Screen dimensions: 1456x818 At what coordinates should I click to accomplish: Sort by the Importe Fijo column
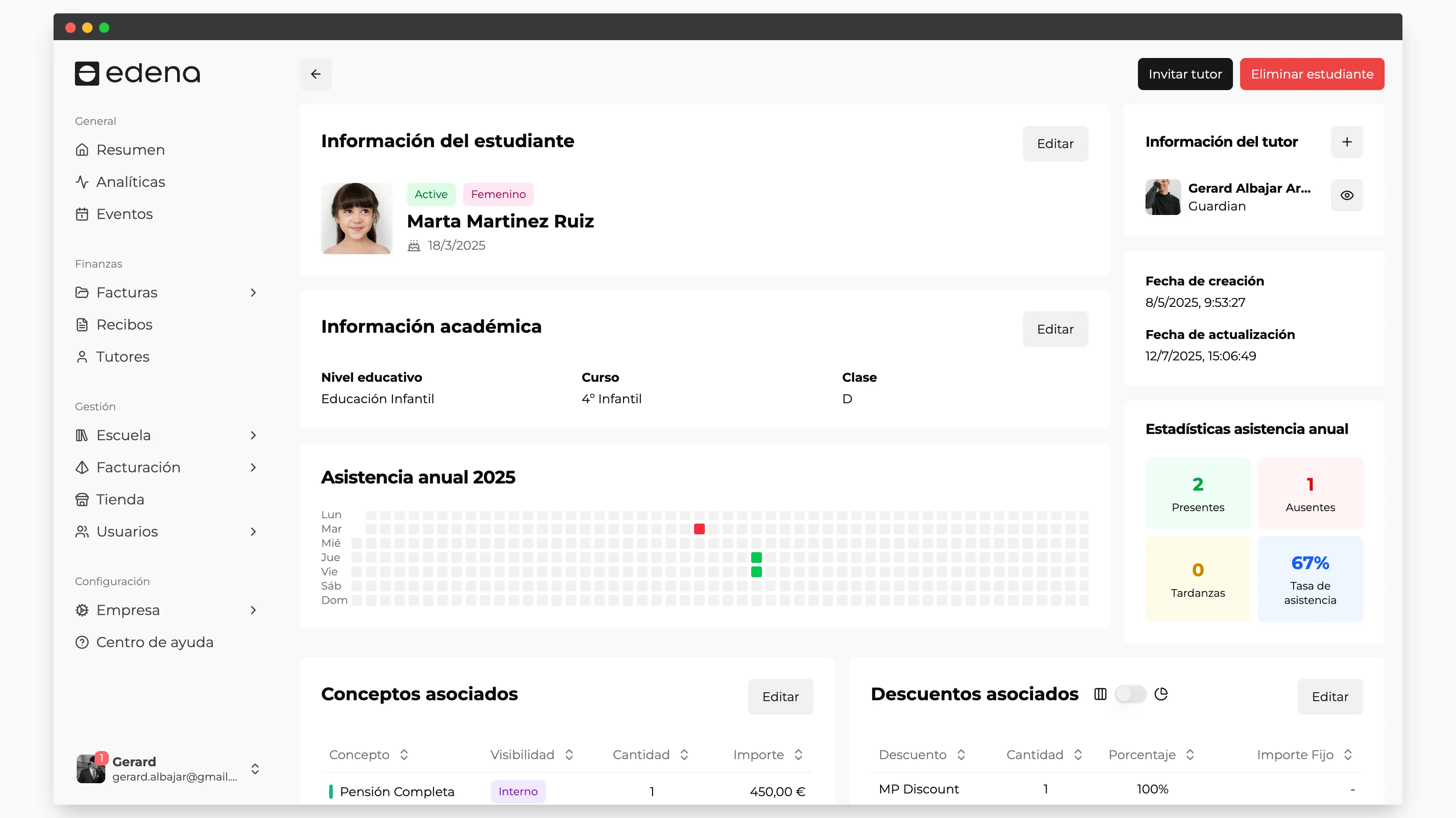[1304, 755]
